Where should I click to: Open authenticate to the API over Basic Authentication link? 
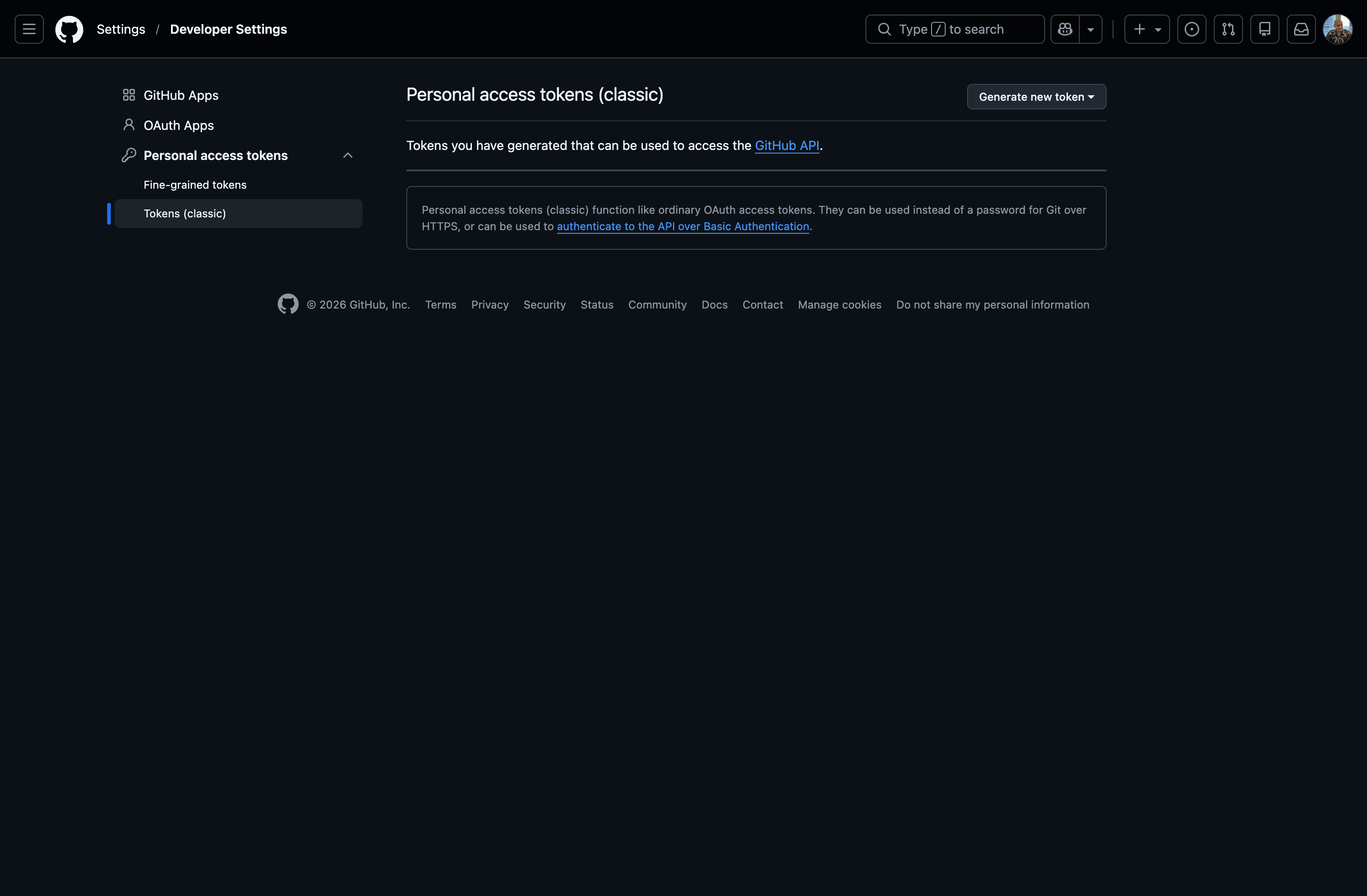pyautogui.click(x=683, y=227)
